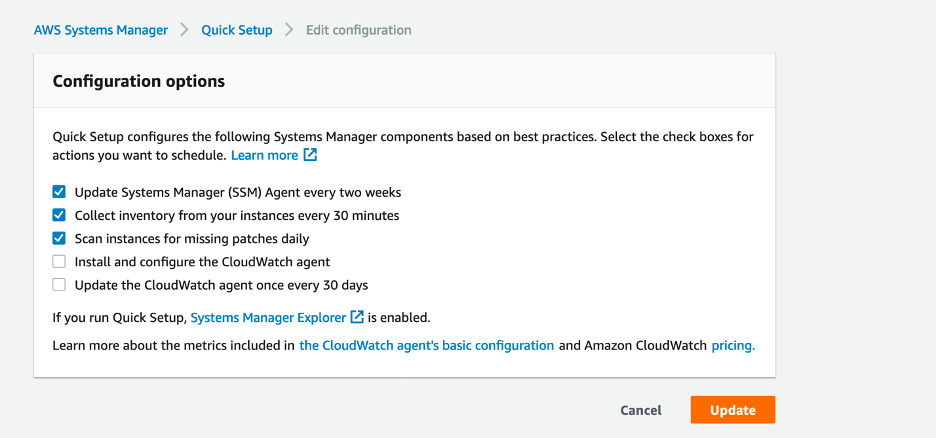936x438 pixels.
Task: View Amazon CloudWatch pricing link
Action: [x=732, y=345]
